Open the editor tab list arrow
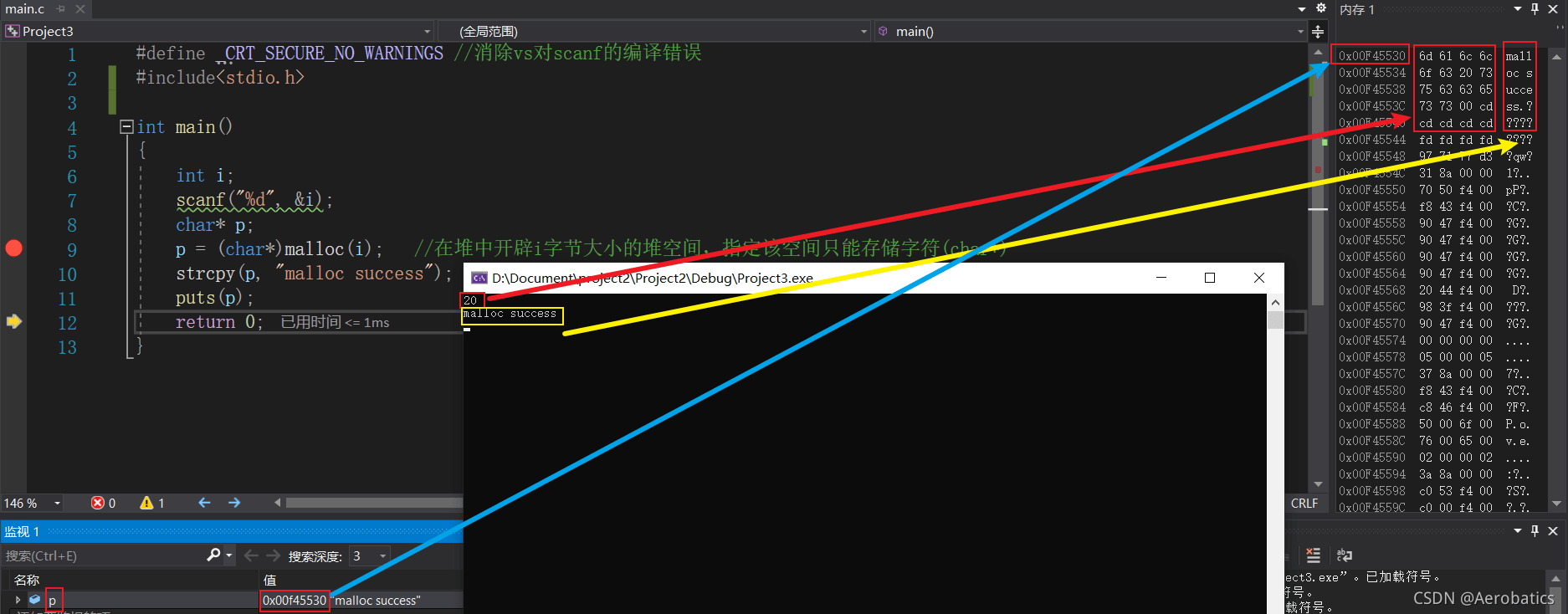The width and height of the screenshot is (1568, 614). coord(1302,9)
